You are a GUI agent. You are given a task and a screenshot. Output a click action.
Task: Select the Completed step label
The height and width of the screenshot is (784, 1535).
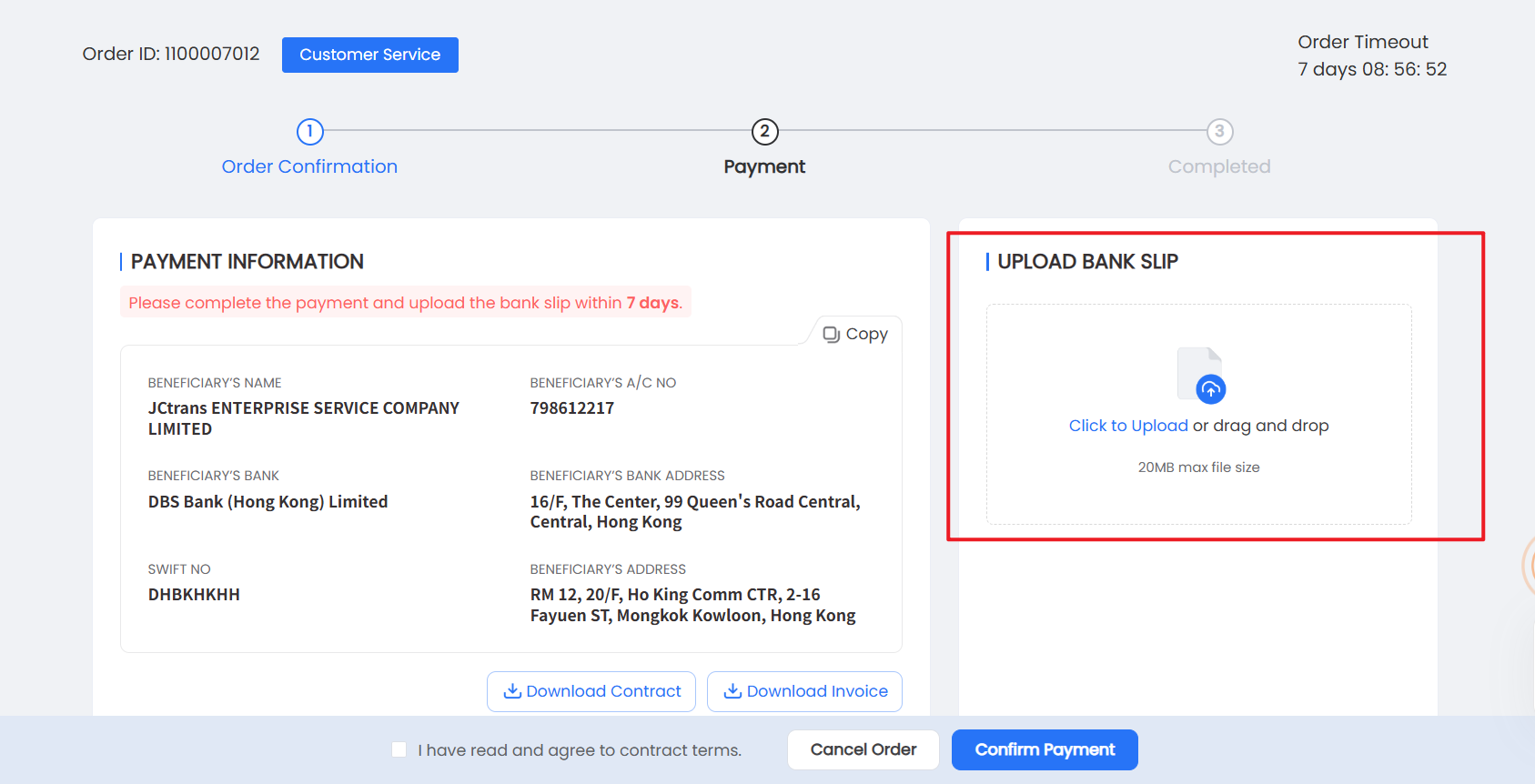point(1219,166)
